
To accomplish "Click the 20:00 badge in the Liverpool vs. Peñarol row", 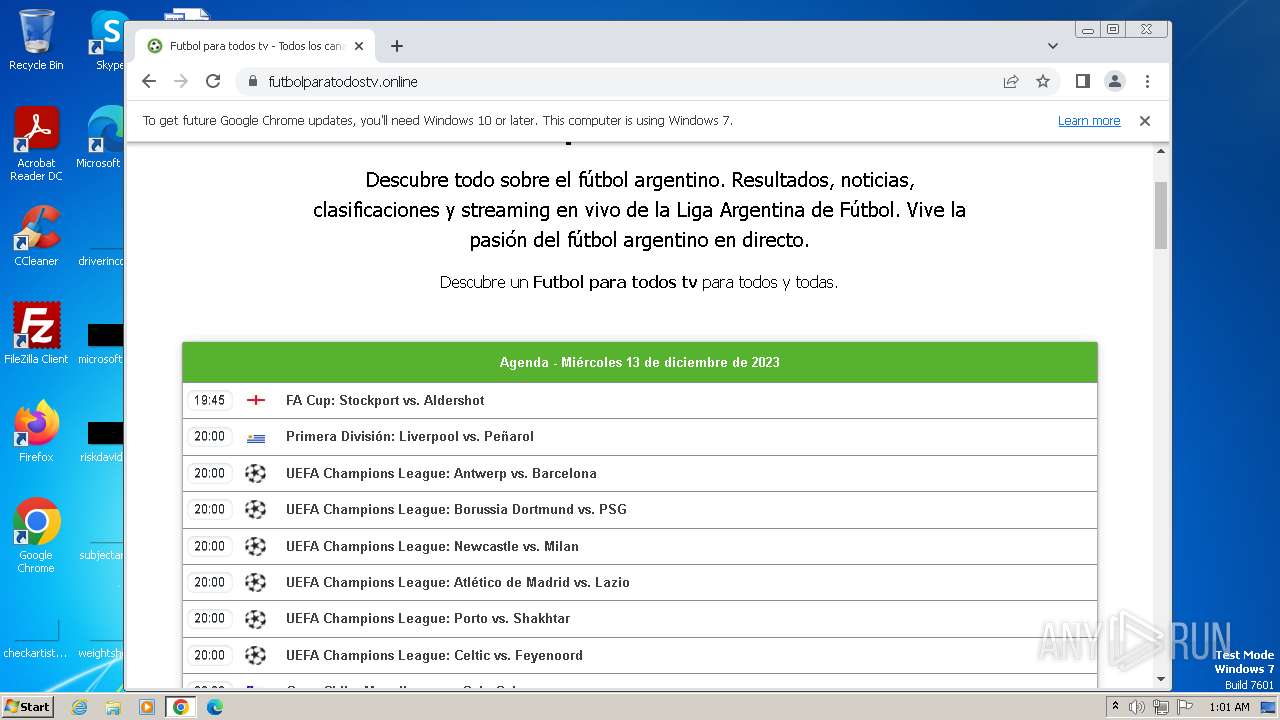I will (209, 436).
